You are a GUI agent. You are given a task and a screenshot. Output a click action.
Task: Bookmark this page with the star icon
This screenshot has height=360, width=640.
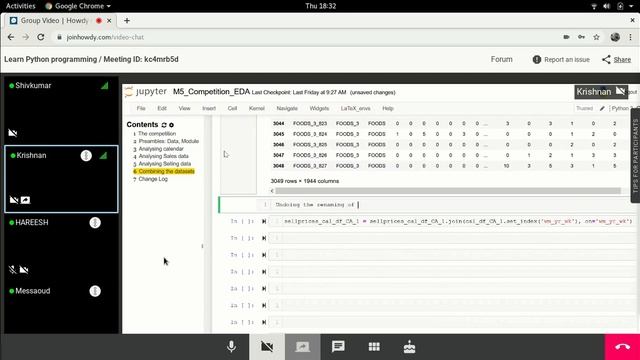[x=596, y=37]
